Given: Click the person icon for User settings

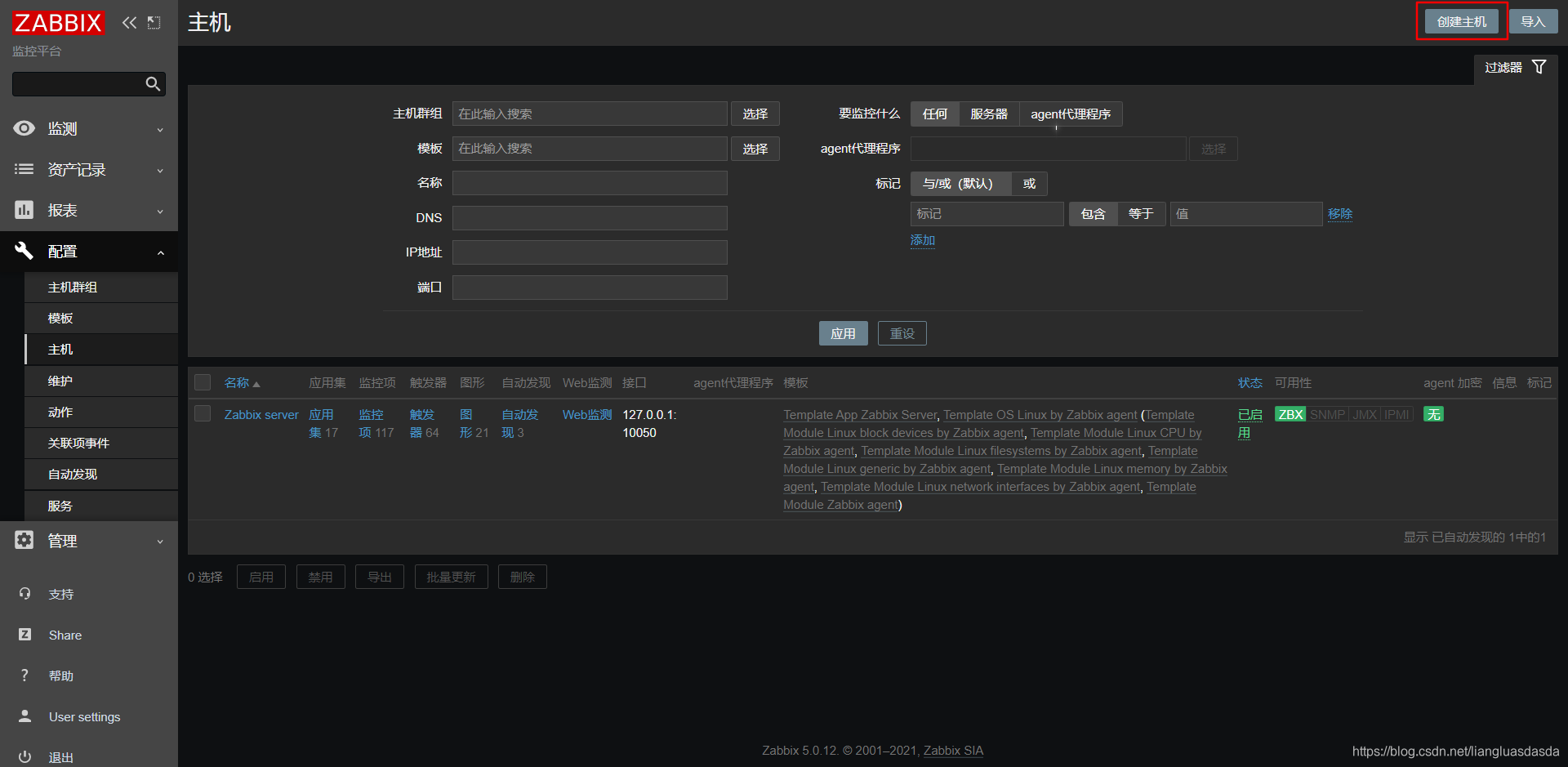Looking at the screenshot, I should (24, 716).
